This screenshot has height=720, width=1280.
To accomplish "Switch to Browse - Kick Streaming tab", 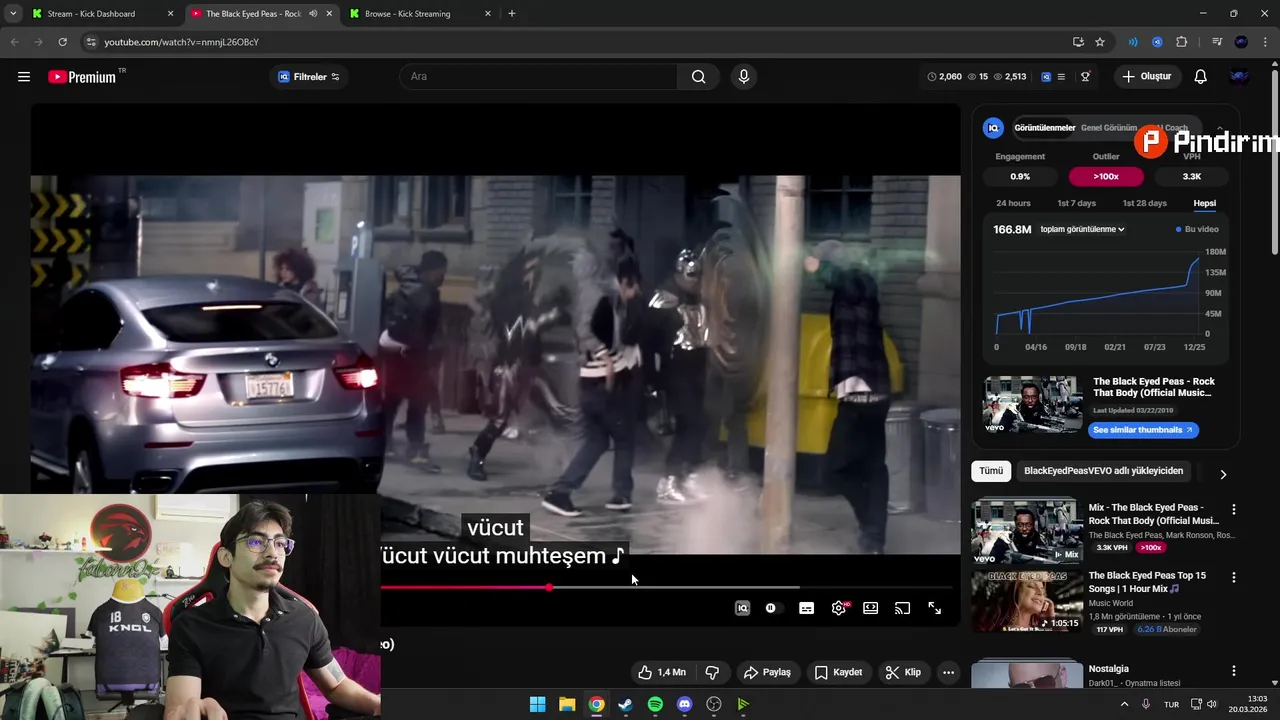I will tap(408, 14).
